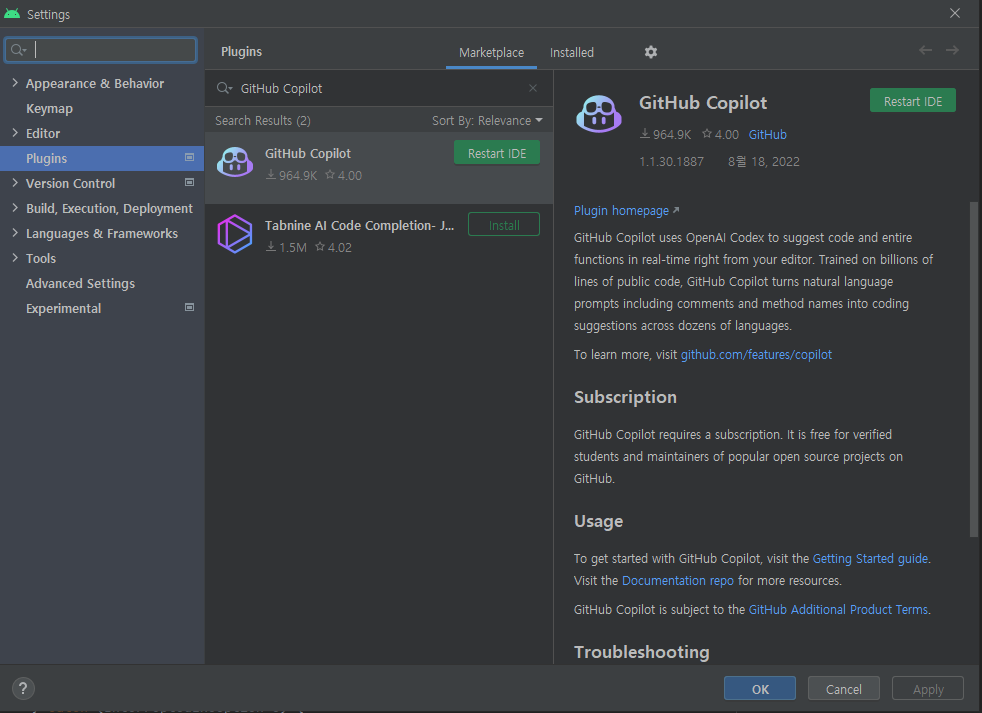Click the Search Results (2) label
The image size is (982, 713).
click(262, 120)
